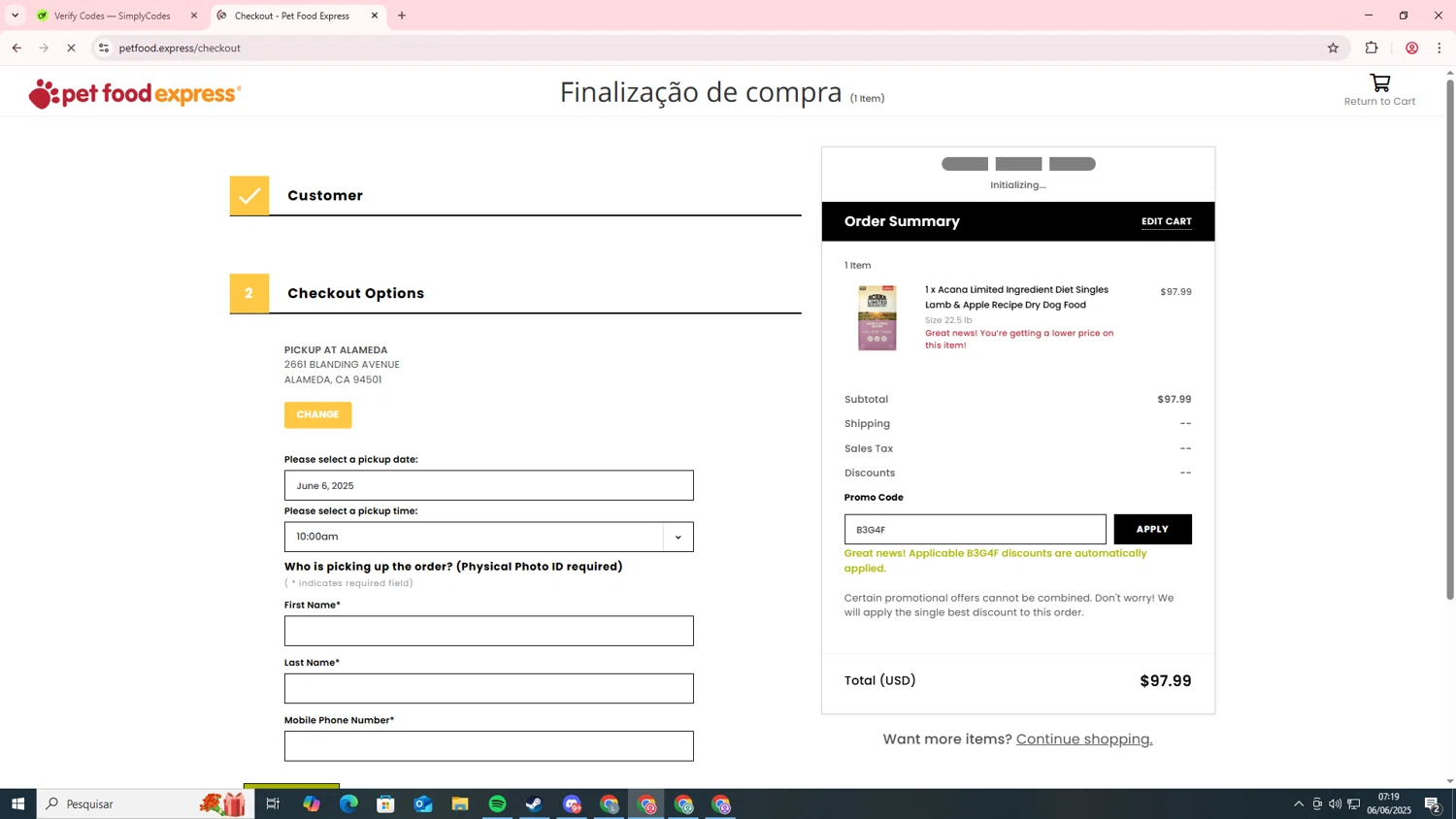Viewport: 1456px width, 819px height.
Task: Click the PICKUP AT ALAMEDA address text
Action: (342, 365)
